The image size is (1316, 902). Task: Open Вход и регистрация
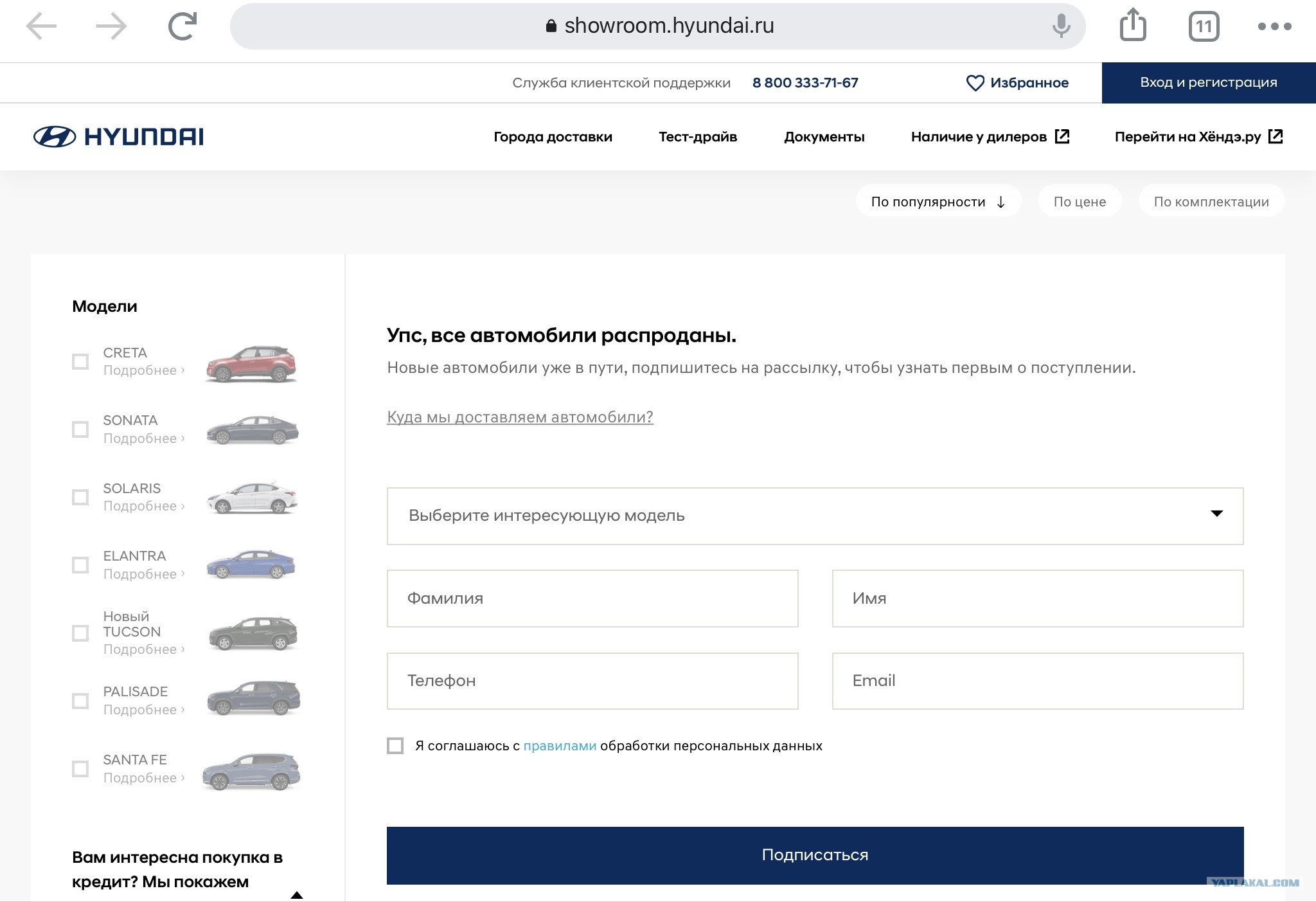coord(1209,83)
